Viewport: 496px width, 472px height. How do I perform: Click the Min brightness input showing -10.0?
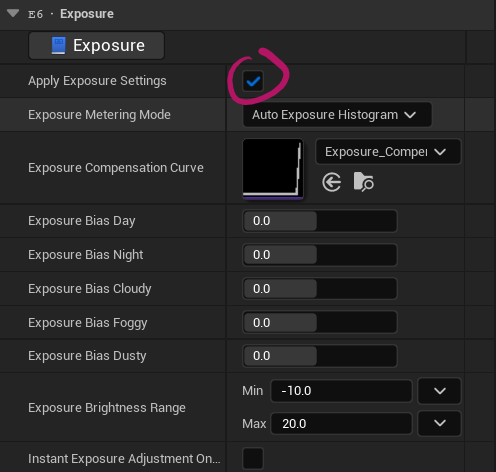click(341, 391)
